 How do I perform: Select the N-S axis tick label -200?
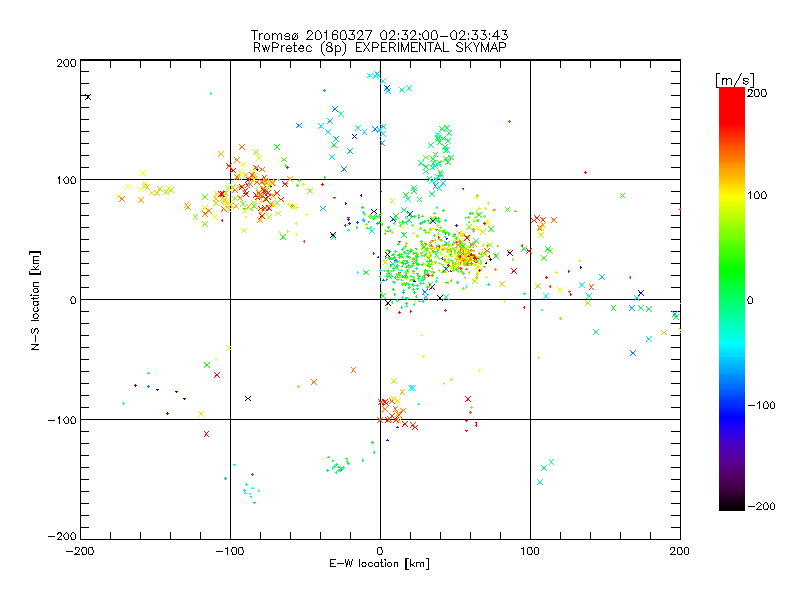[62, 536]
